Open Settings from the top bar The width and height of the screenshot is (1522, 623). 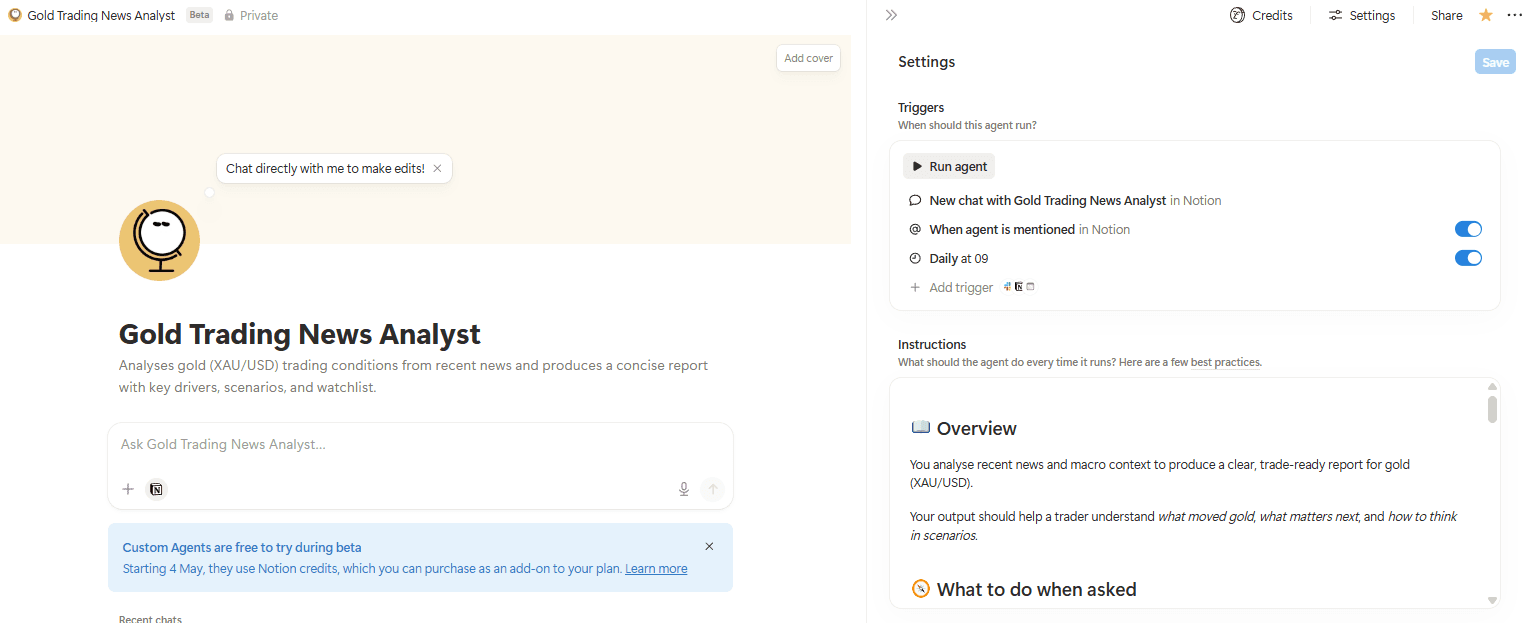(x=1361, y=15)
